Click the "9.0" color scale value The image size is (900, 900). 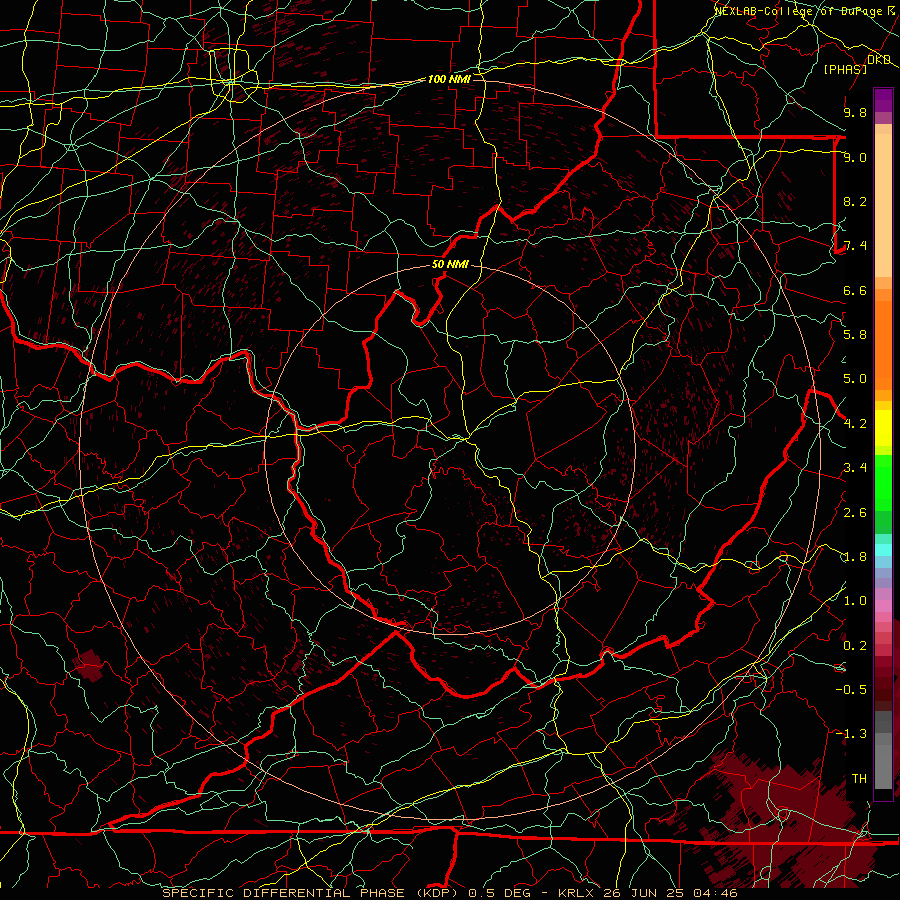click(x=855, y=157)
